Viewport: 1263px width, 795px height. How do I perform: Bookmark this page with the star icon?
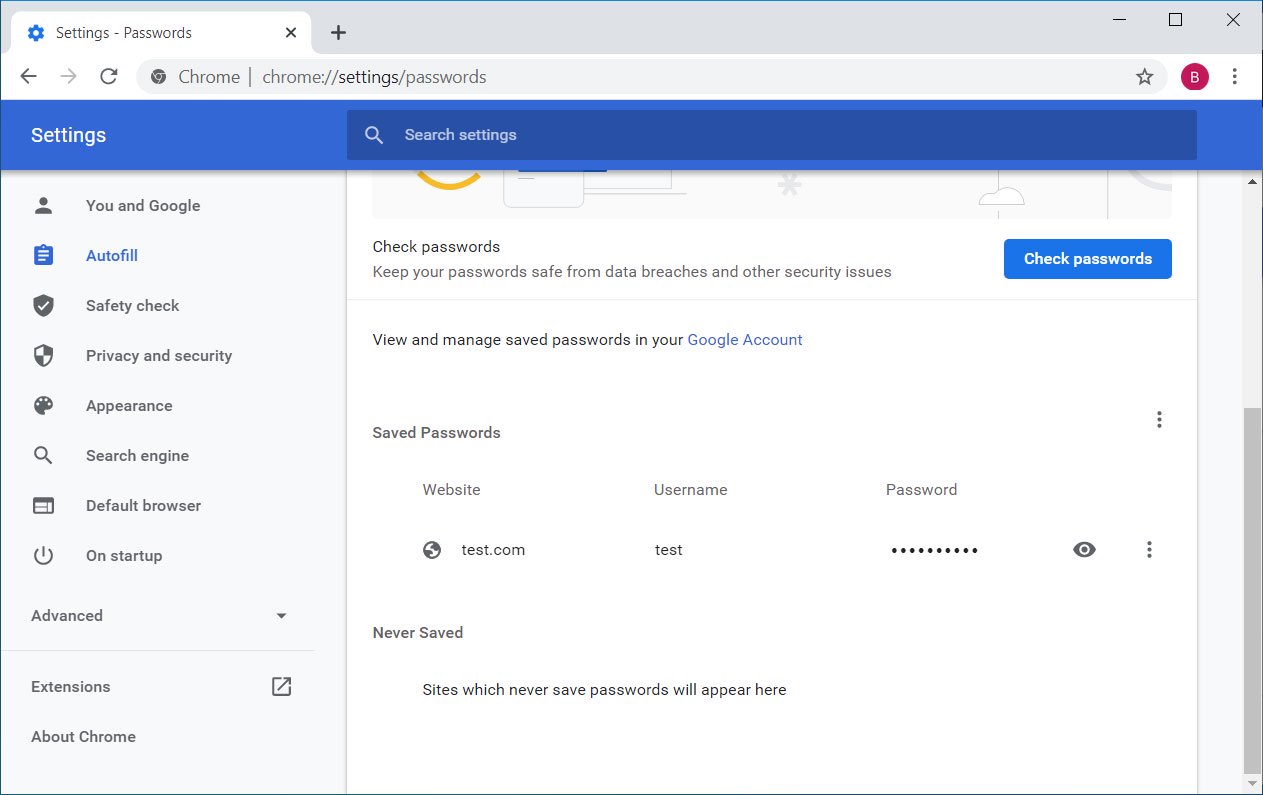coord(1144,77)
